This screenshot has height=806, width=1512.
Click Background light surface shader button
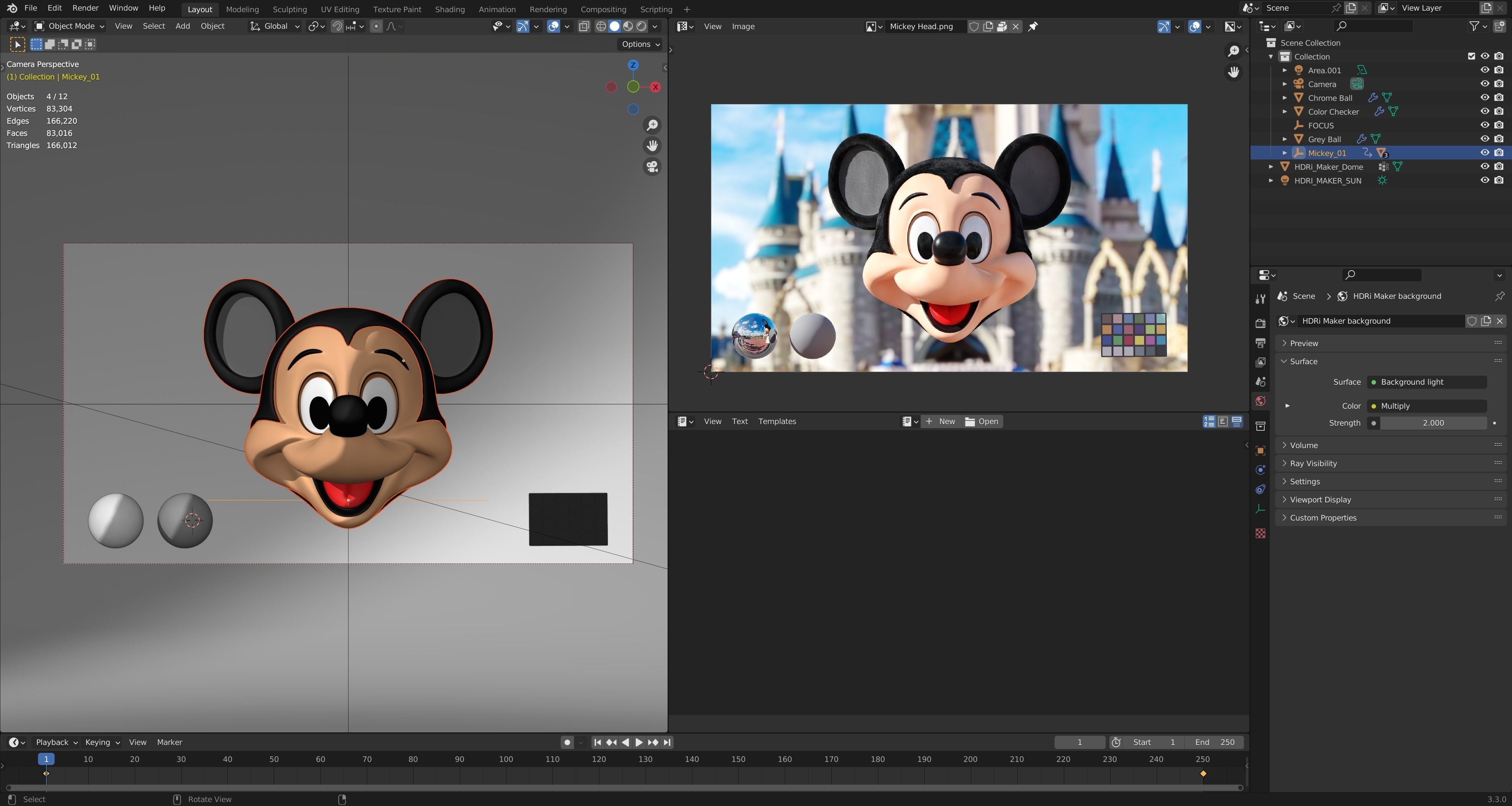pos(1427,382)
